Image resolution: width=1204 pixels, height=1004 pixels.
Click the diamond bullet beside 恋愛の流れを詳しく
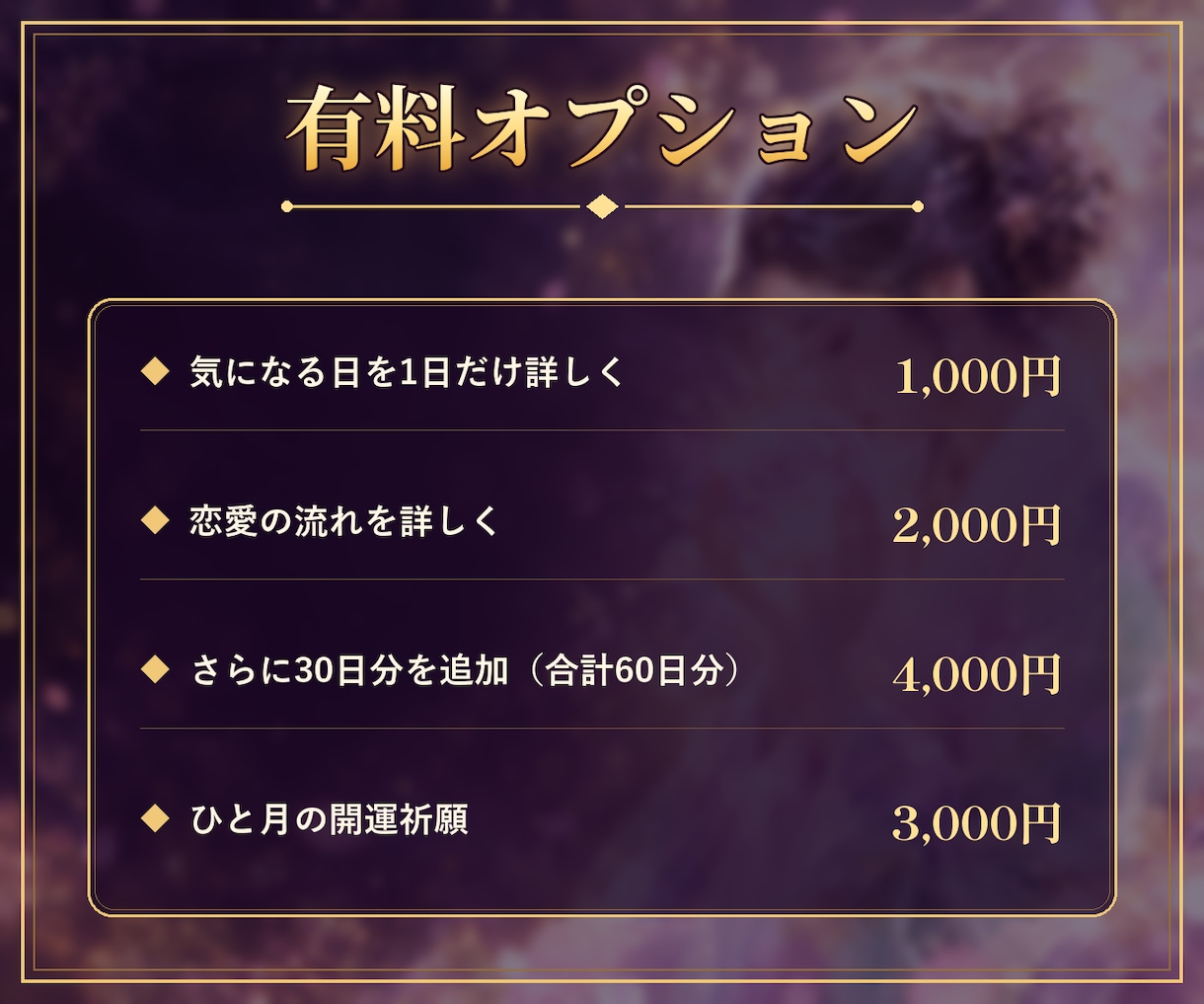[156, 520]
